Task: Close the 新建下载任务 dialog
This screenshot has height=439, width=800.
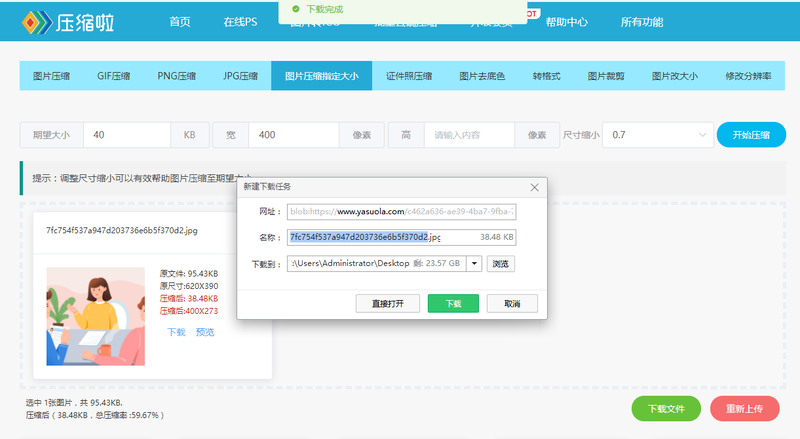Action: click(534, 187)
